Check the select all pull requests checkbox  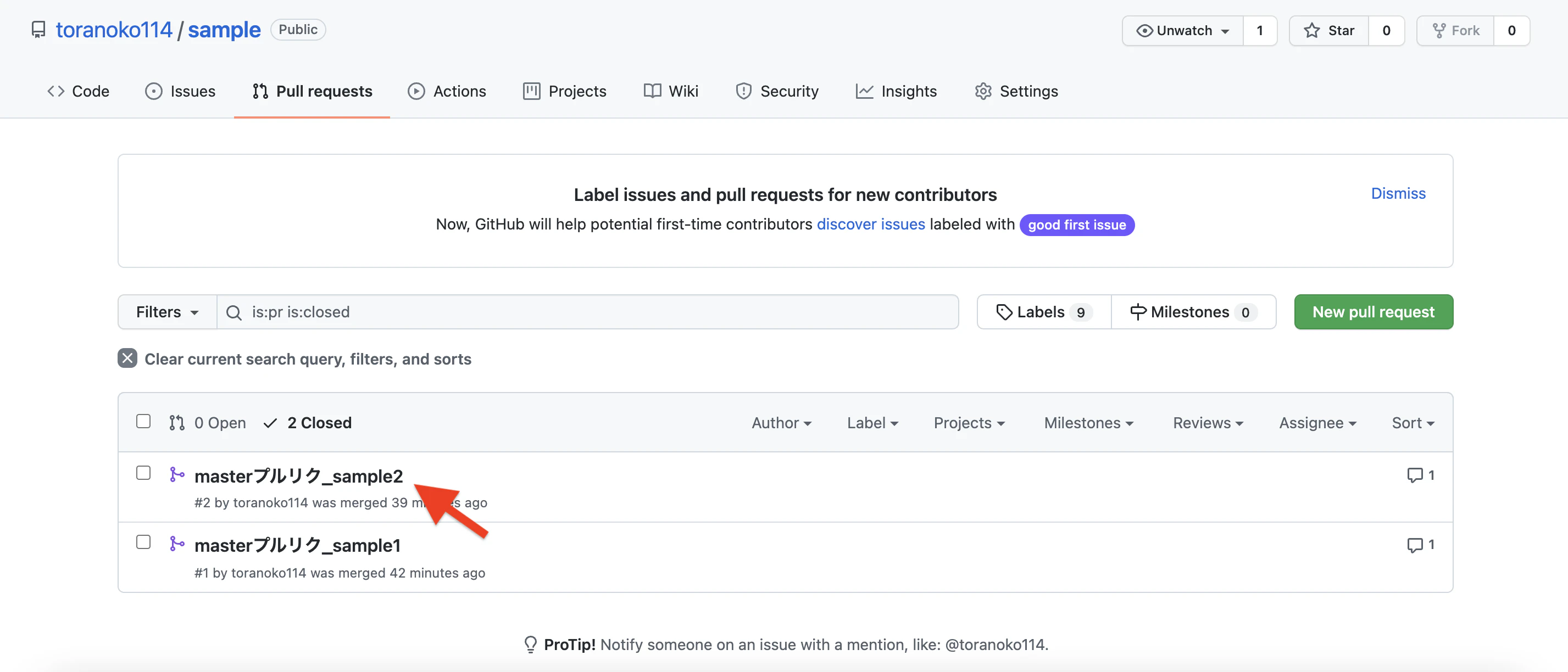tap(143, 422)
